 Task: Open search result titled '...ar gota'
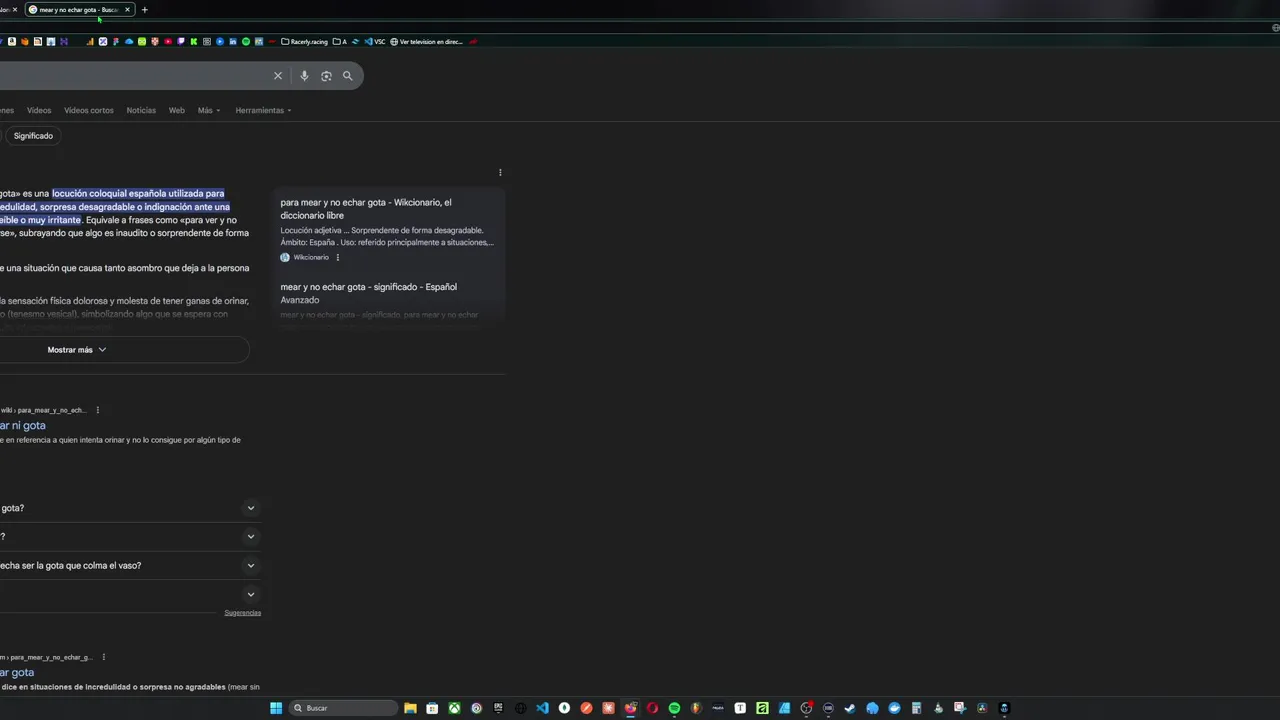pyautogui.click(x=17, y=672)
